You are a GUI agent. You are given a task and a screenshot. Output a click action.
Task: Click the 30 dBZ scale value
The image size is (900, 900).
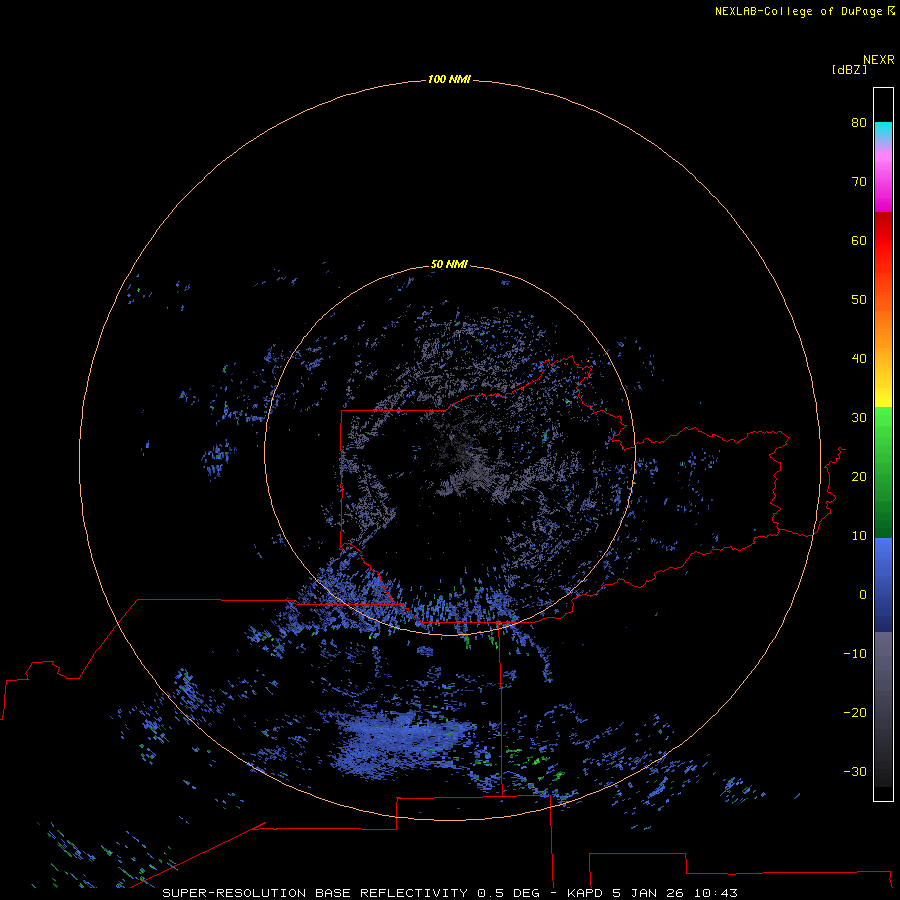pos(859,418)
